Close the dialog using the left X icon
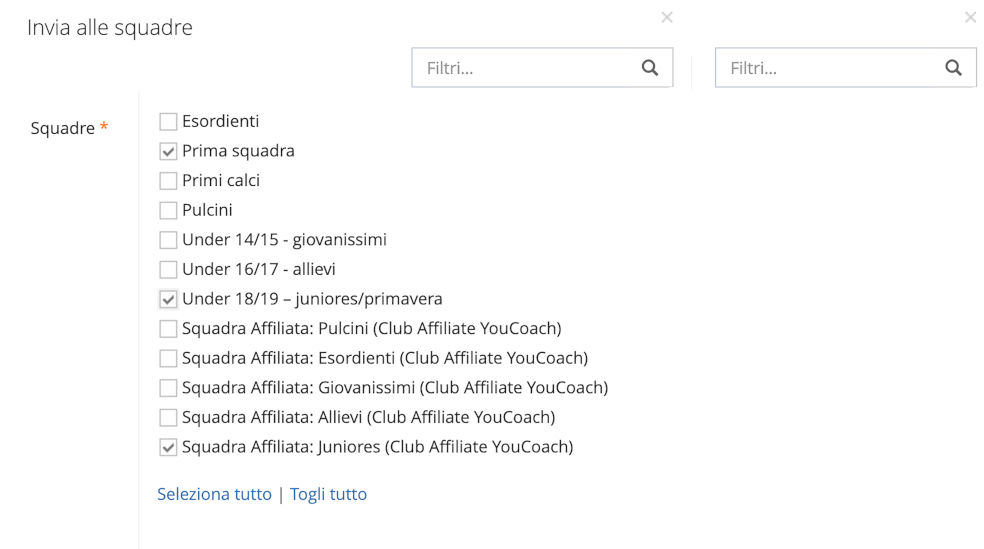Viewport: 984px width, 549px height. [x=667, y=17]
